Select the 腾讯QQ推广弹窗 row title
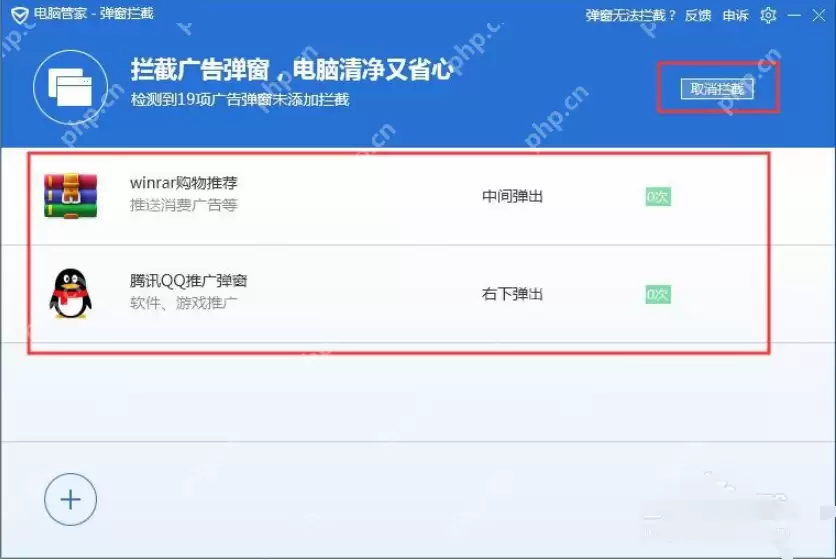This screenshot has width=836, height=560. pyautogui.click(x=189, y=281)
